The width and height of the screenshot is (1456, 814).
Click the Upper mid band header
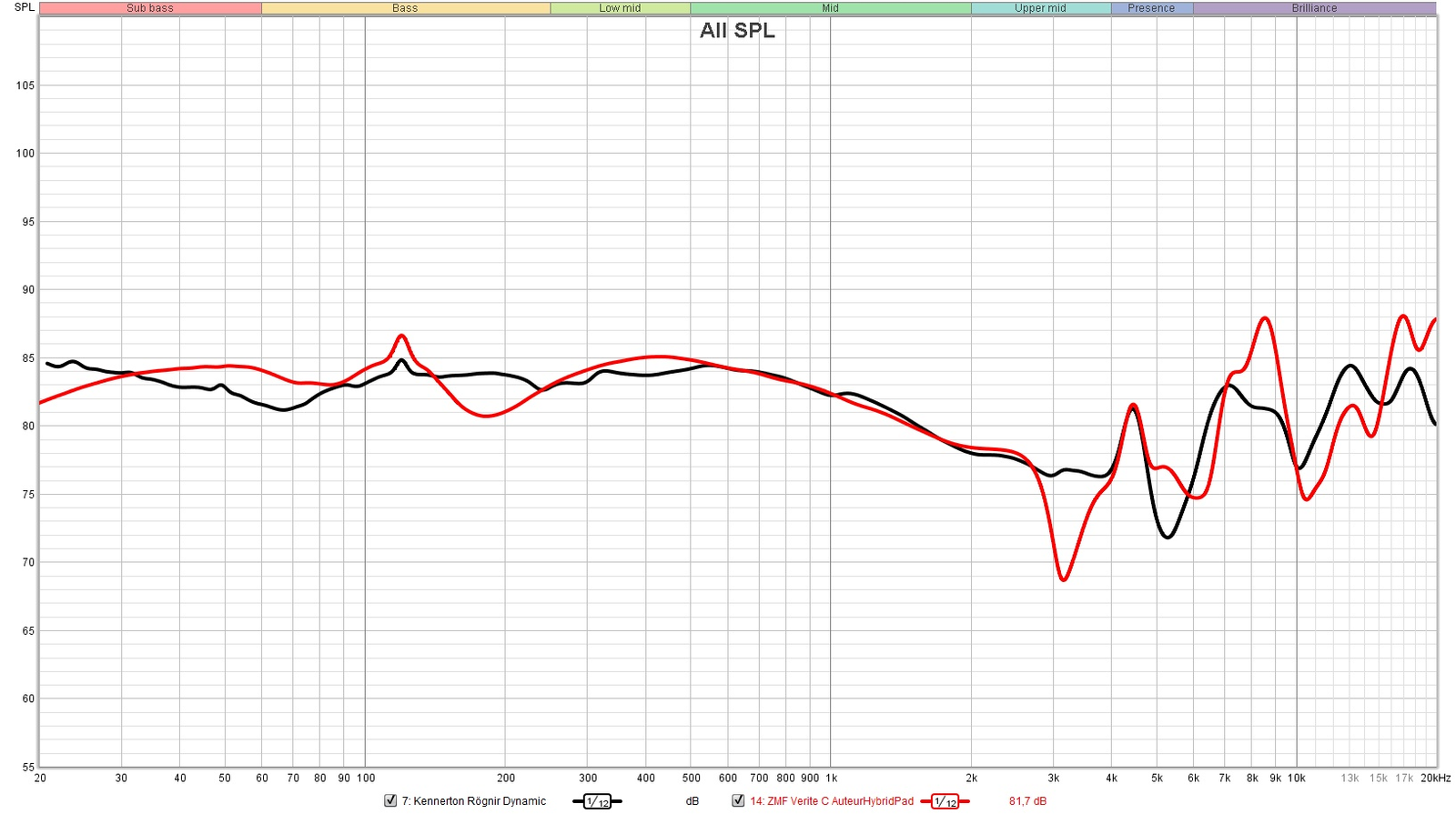(1040, 8)
